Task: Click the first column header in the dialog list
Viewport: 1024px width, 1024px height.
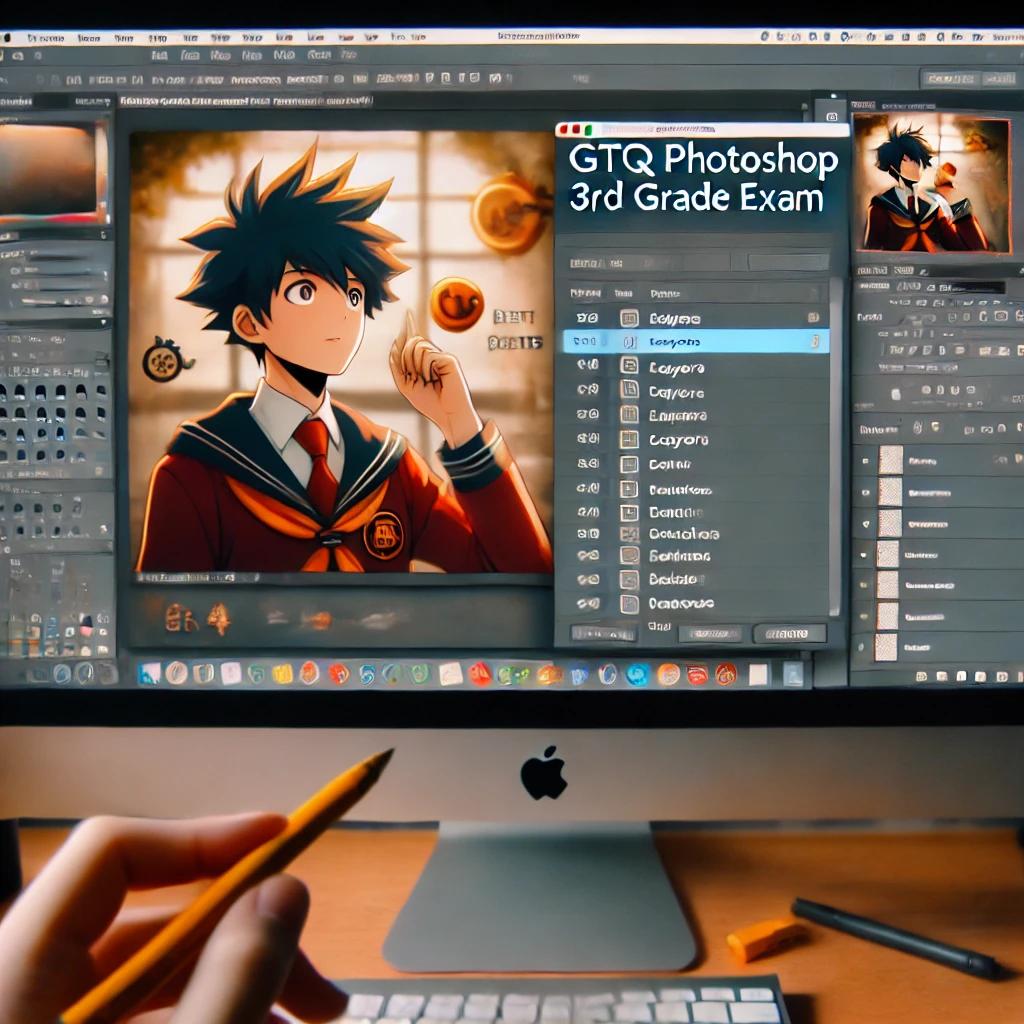Action: coord(585,294)
